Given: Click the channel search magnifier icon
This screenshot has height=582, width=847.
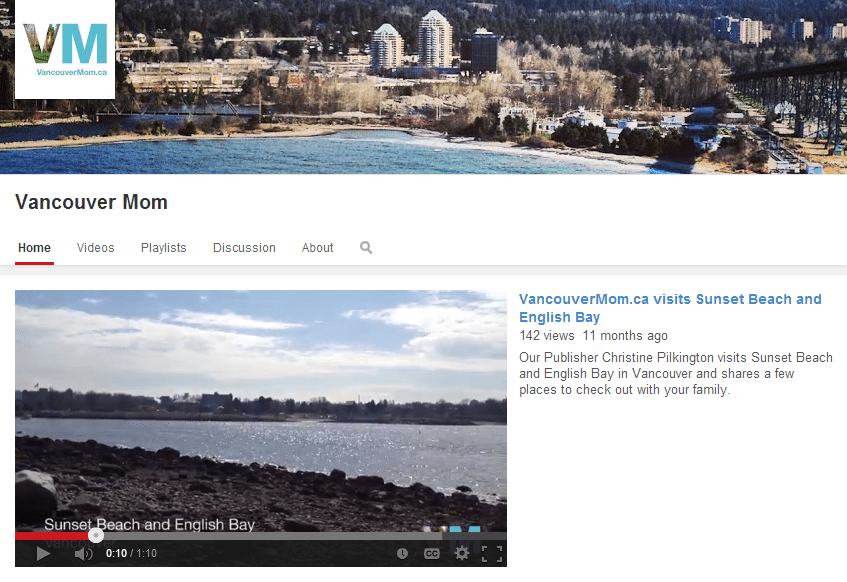Looking at the screenshot, I should tap(366, 247).
